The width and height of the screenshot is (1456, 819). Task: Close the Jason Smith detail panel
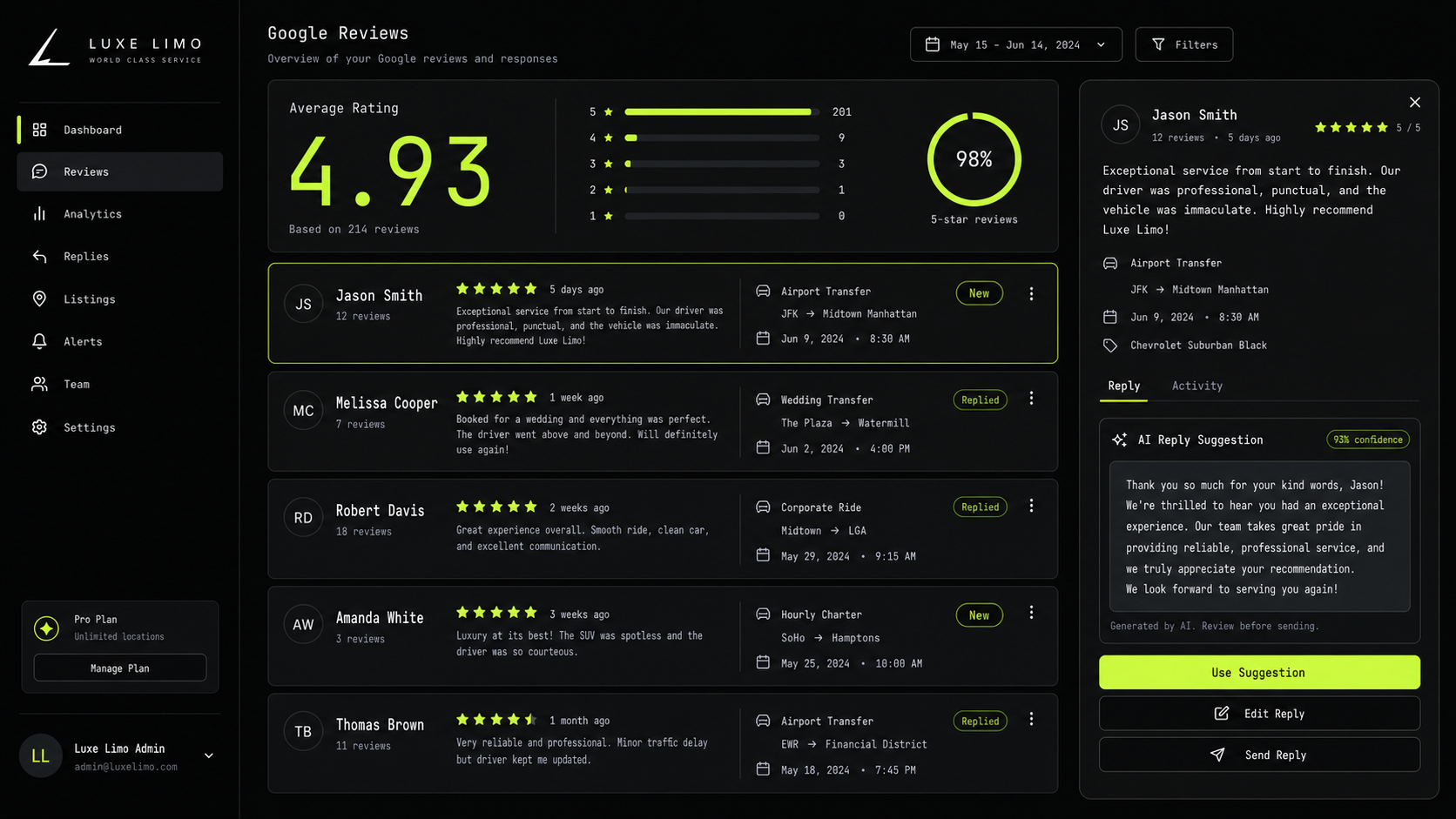point(1415,103)
